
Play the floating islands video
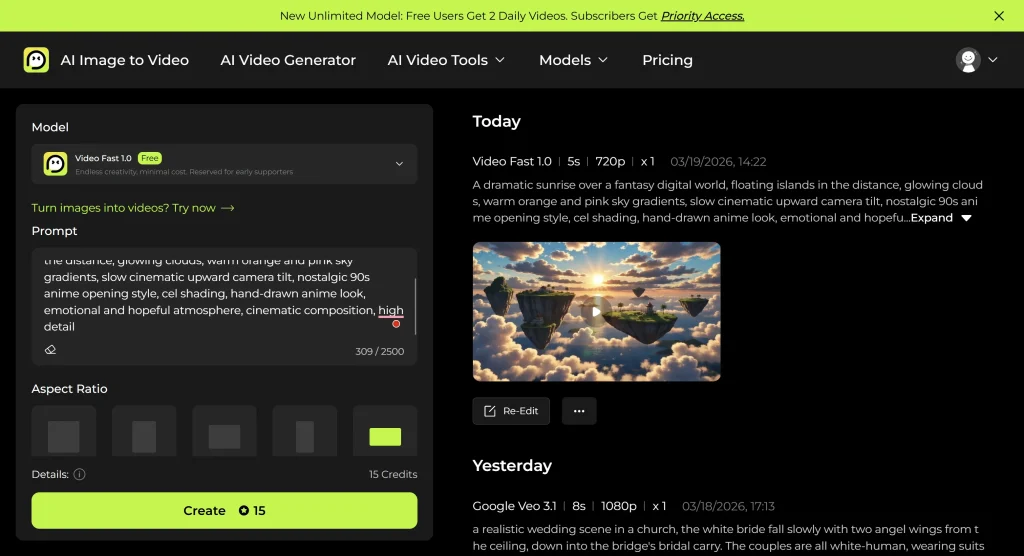click(596, 311)
